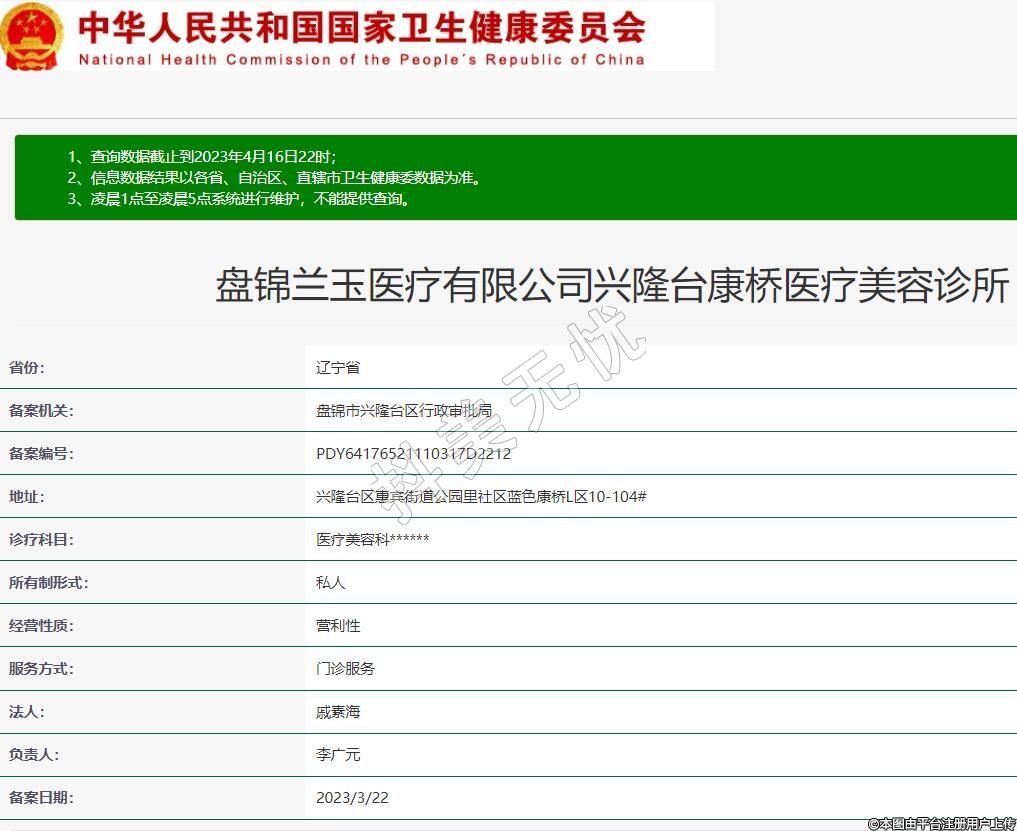Click the business nature value 营利性
This screenshot has width=1017, height=831.
(338, 626)
